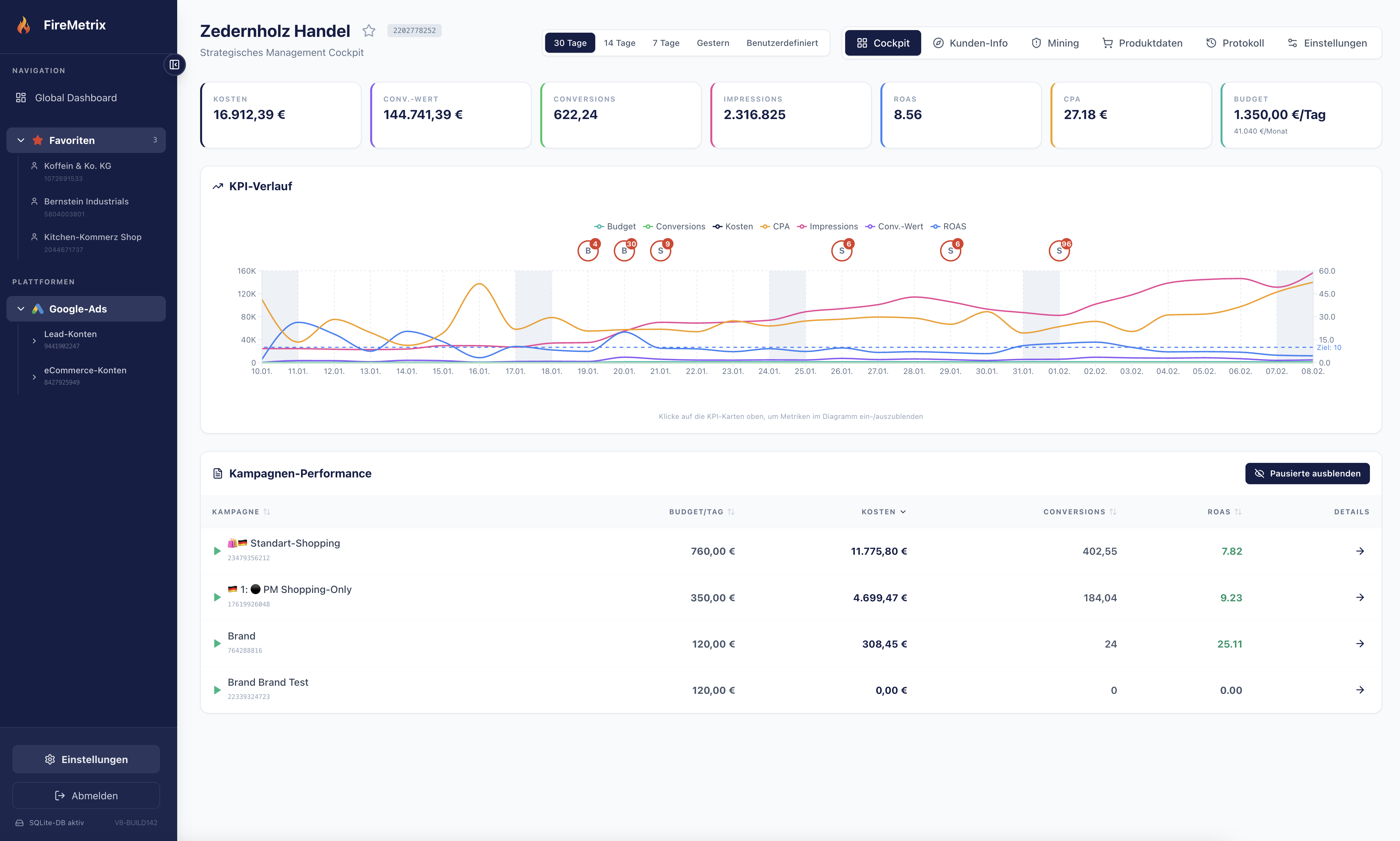Mark Zedernholz Handel as favorite via star
Image resolution: width=1400 pixels, height=841 pixels.
(369, 31)
